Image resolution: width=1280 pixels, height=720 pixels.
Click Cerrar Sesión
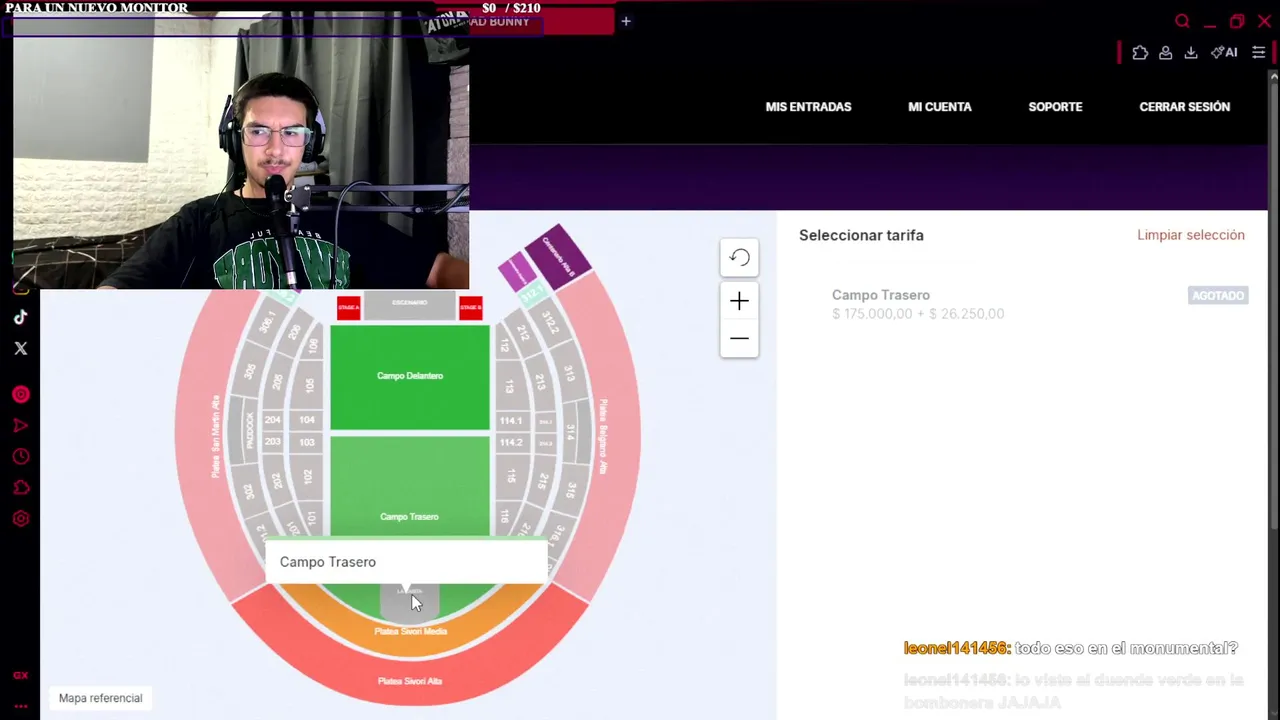point(1184,107)
